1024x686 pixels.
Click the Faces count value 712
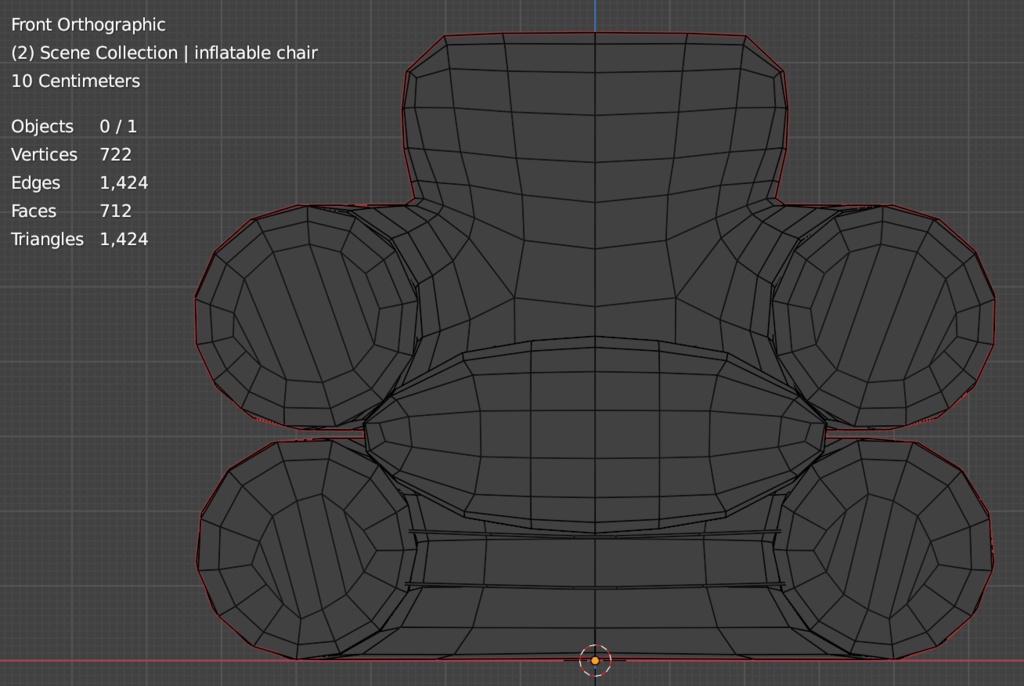pos(115,211)
